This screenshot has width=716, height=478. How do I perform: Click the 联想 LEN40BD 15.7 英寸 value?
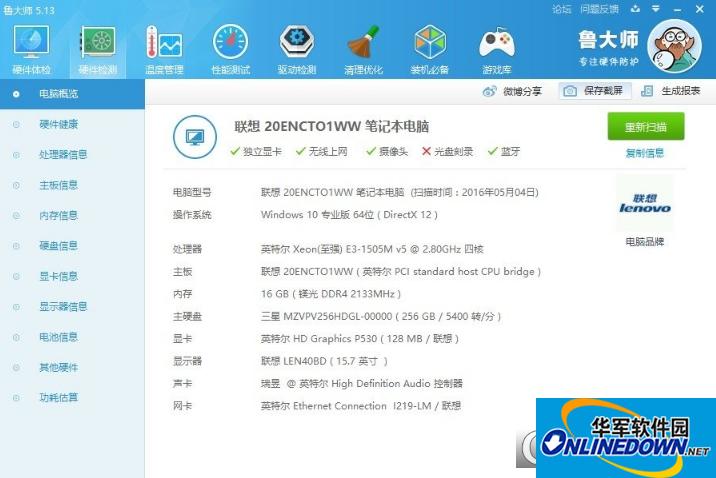324,361
